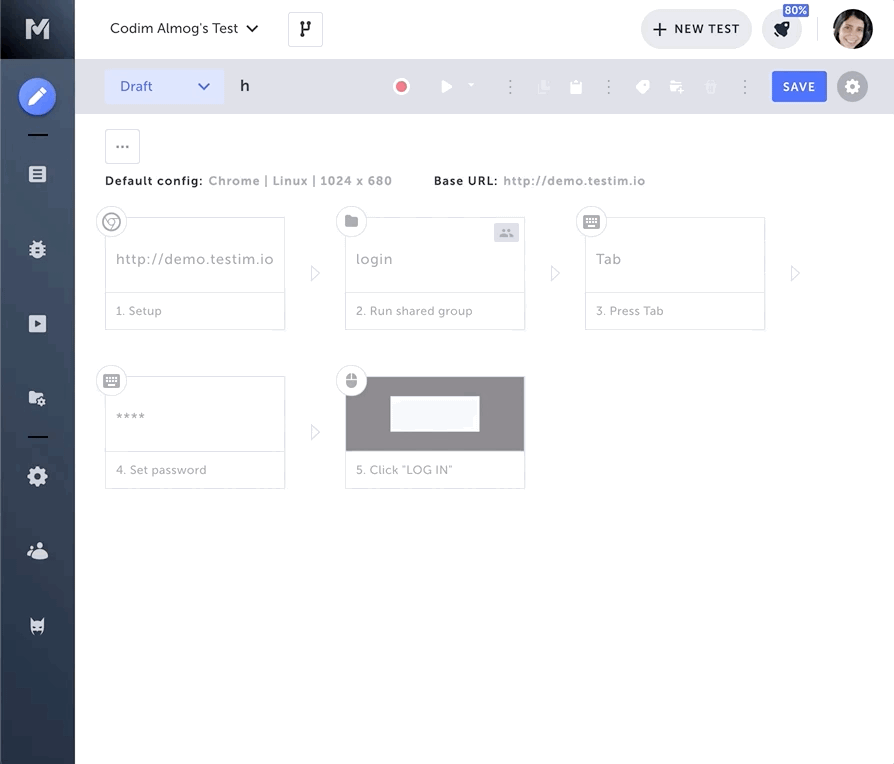Screen dimensions: 894x764
Task: Open the branch selector icon
Action: tap(305, 29)
